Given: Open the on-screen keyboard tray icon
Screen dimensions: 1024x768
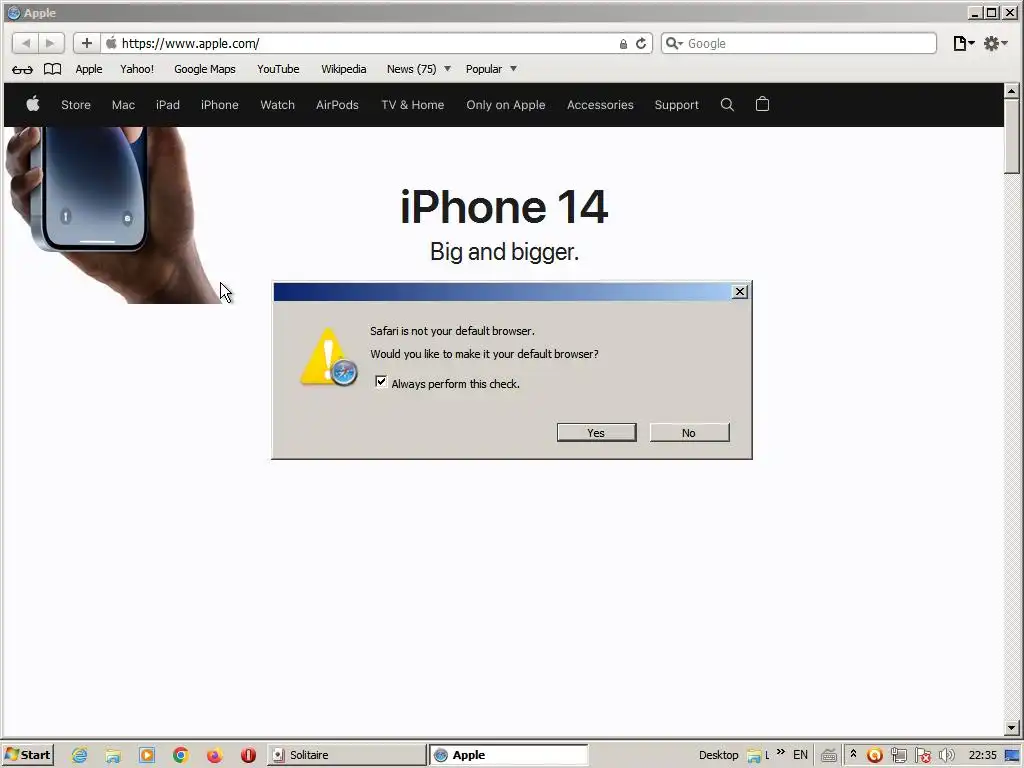Looking at the screenshot, I should click(829, 756).
